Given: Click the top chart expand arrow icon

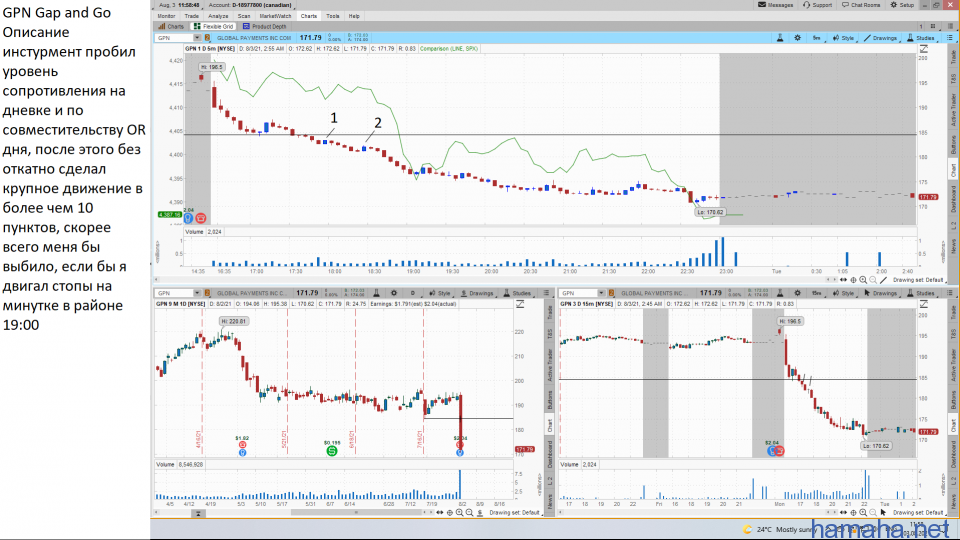Looking at the screenshot, I should point(924,49).
